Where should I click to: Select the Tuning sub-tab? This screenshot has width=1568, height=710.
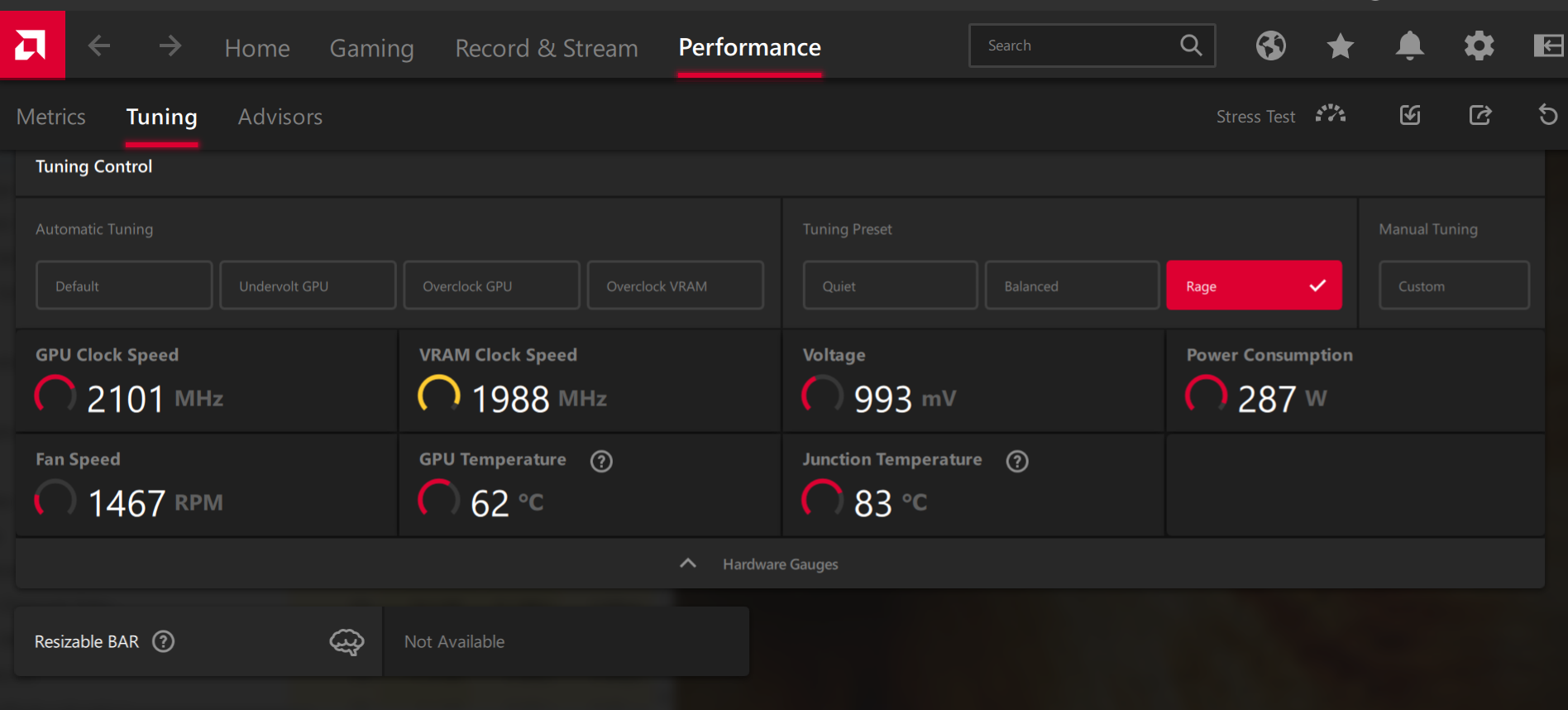(x=162, y=118)
